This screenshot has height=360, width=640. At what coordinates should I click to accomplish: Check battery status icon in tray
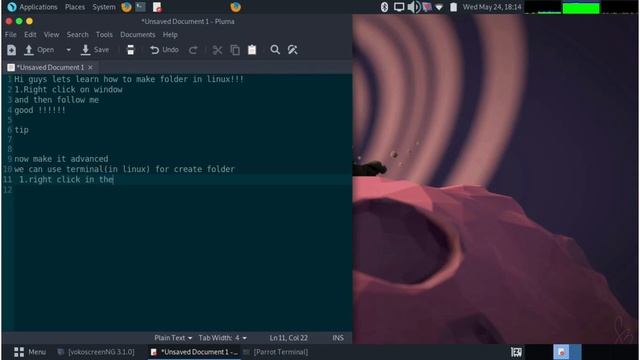pos(453,7)
